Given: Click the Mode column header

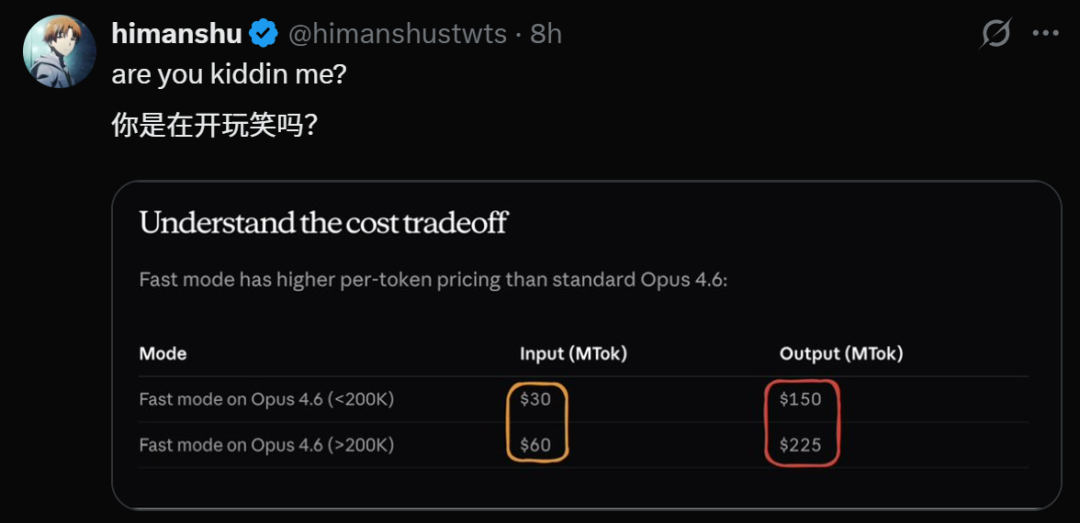Looking at the screenshot, I should [x=163, y=353].
